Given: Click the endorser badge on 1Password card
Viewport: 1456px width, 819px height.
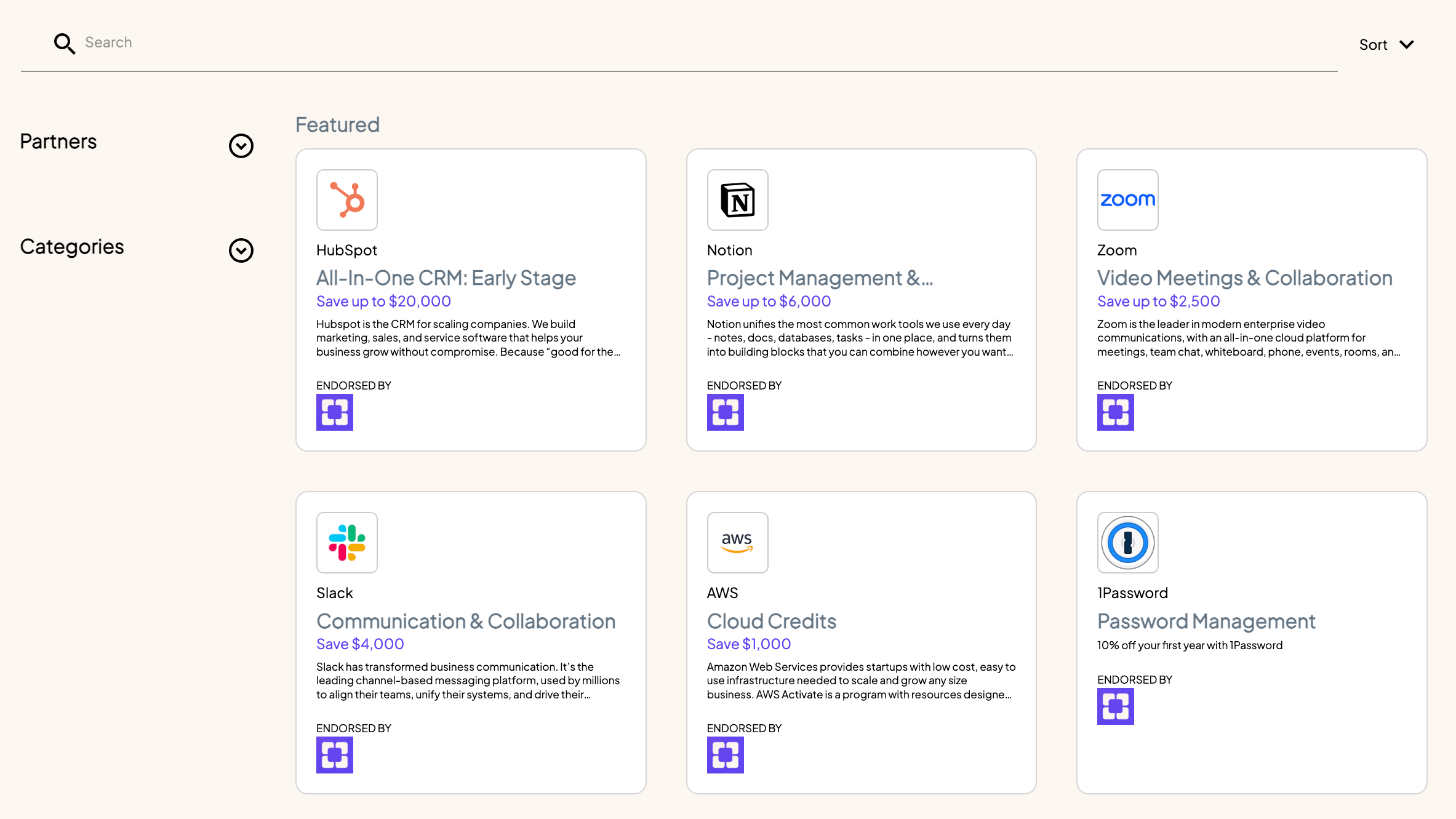Looking at the screenshot, I should 1115,706.
